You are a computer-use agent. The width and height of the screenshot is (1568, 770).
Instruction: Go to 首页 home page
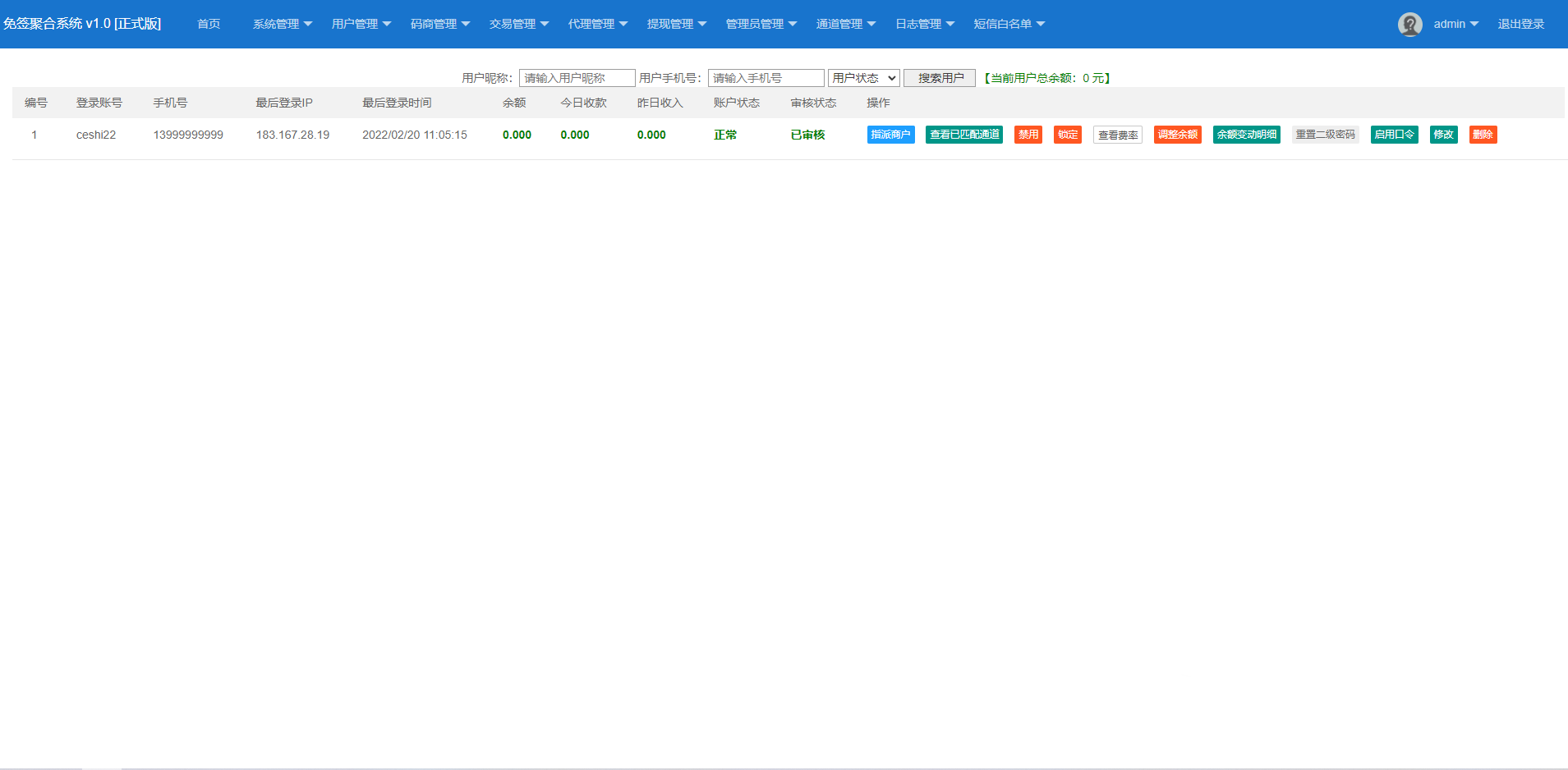point(209,24)
